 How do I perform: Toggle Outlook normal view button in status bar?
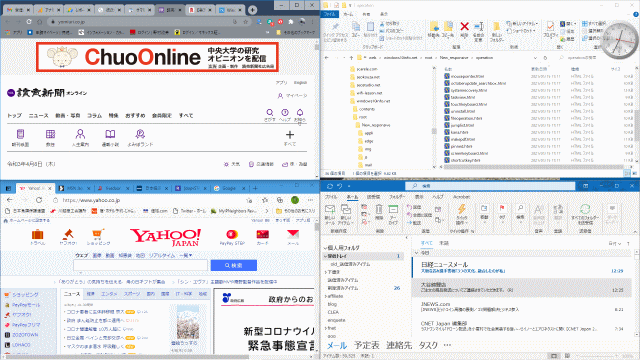[554, 356]
